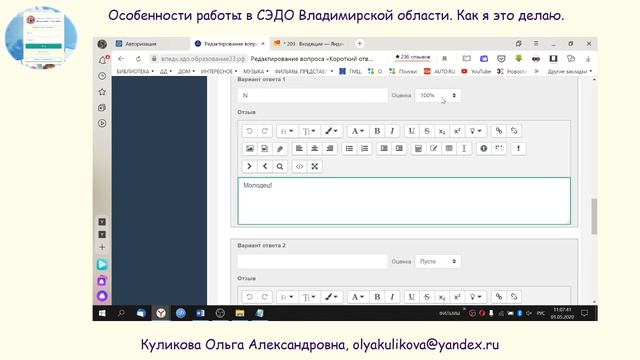Viewport: 640px width, 360px height.
Task: Undo in the answer 1 feedback editor
Action: (249, 131)
